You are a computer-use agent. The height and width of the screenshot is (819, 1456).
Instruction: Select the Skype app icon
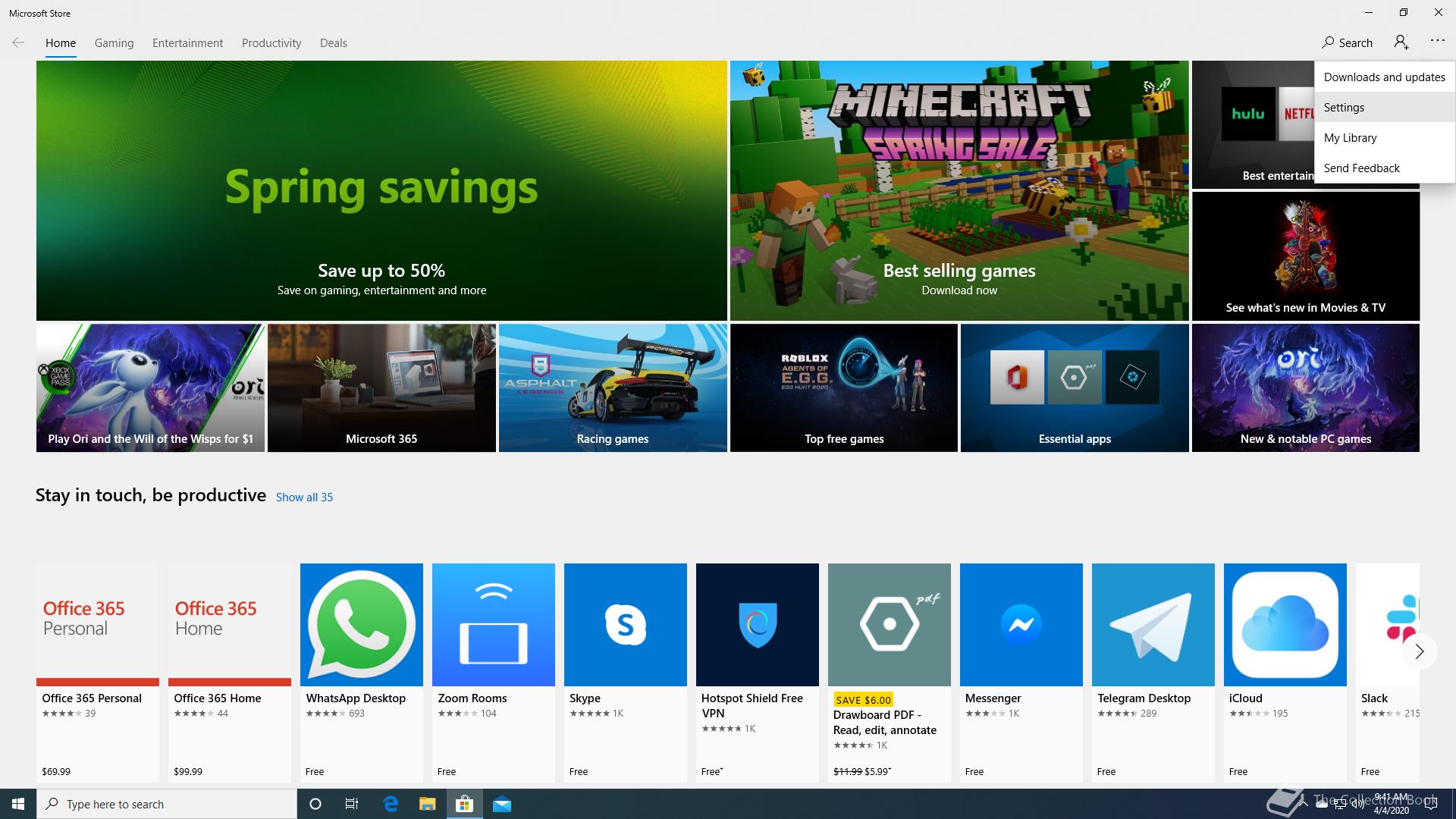(626, 624)
